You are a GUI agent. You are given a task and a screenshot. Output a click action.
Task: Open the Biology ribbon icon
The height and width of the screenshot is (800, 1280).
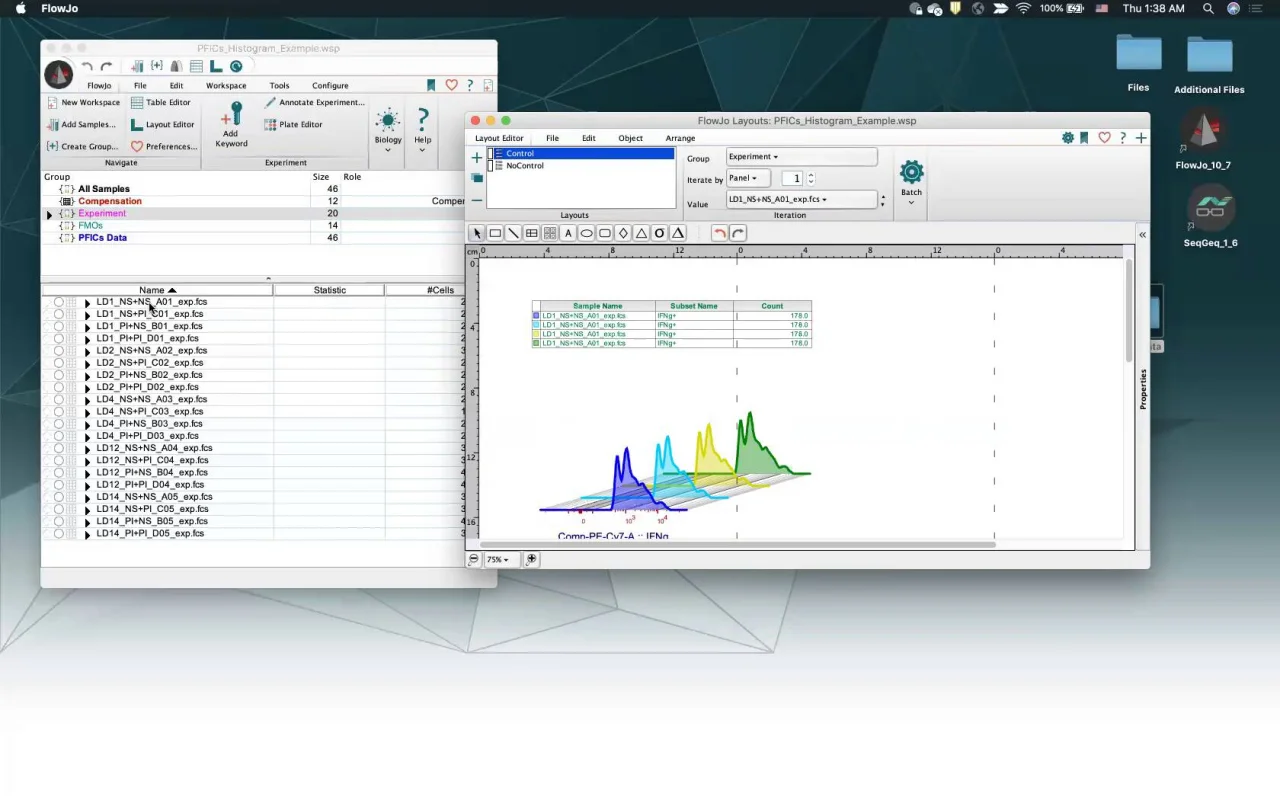point(388,122)
